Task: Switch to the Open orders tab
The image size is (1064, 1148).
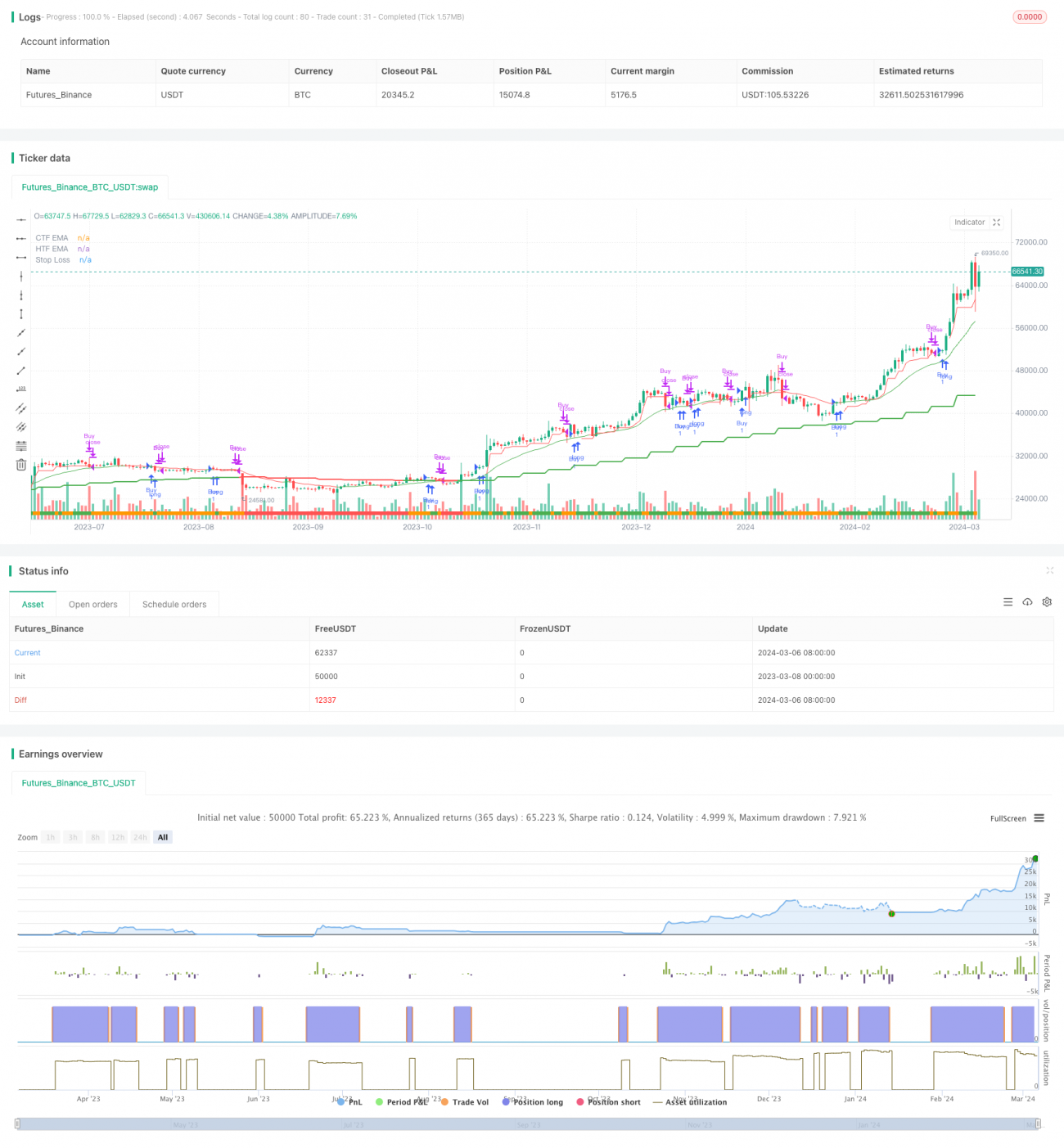Action: [92, 604]
